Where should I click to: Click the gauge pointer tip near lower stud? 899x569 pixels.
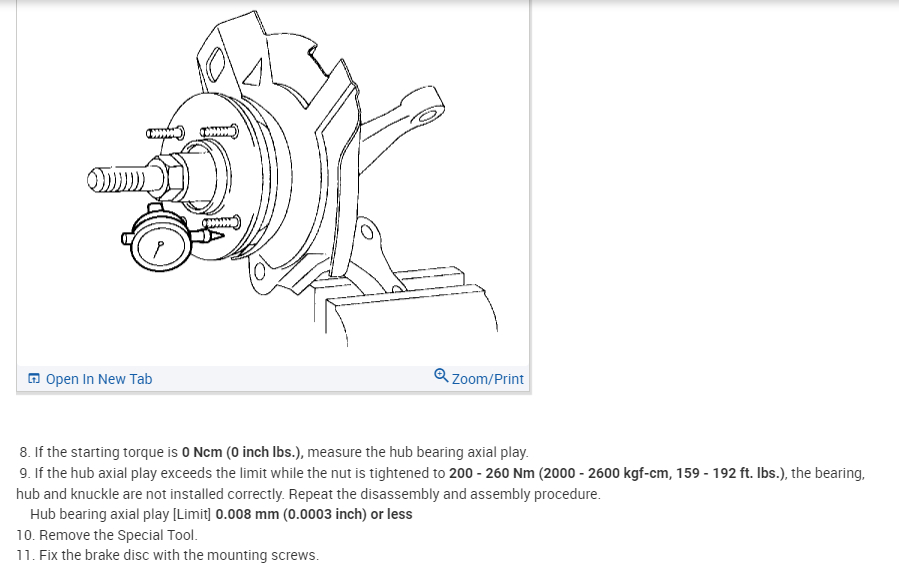click(x=215, y=235)
